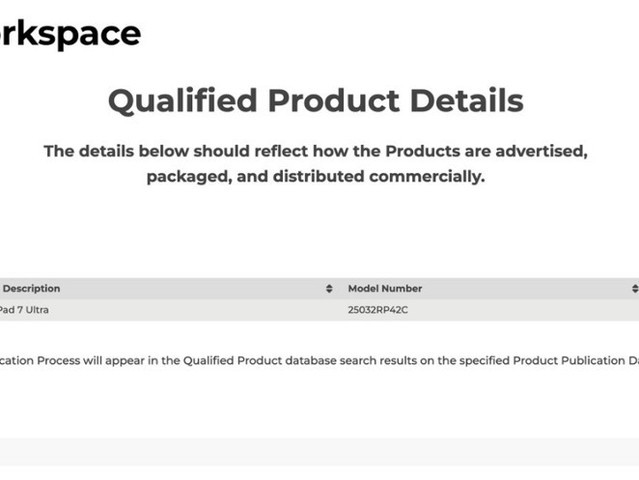Viewport: 639px width, 480px height.
Task: Select the Description column header label
Action: (x=31, y=288)
